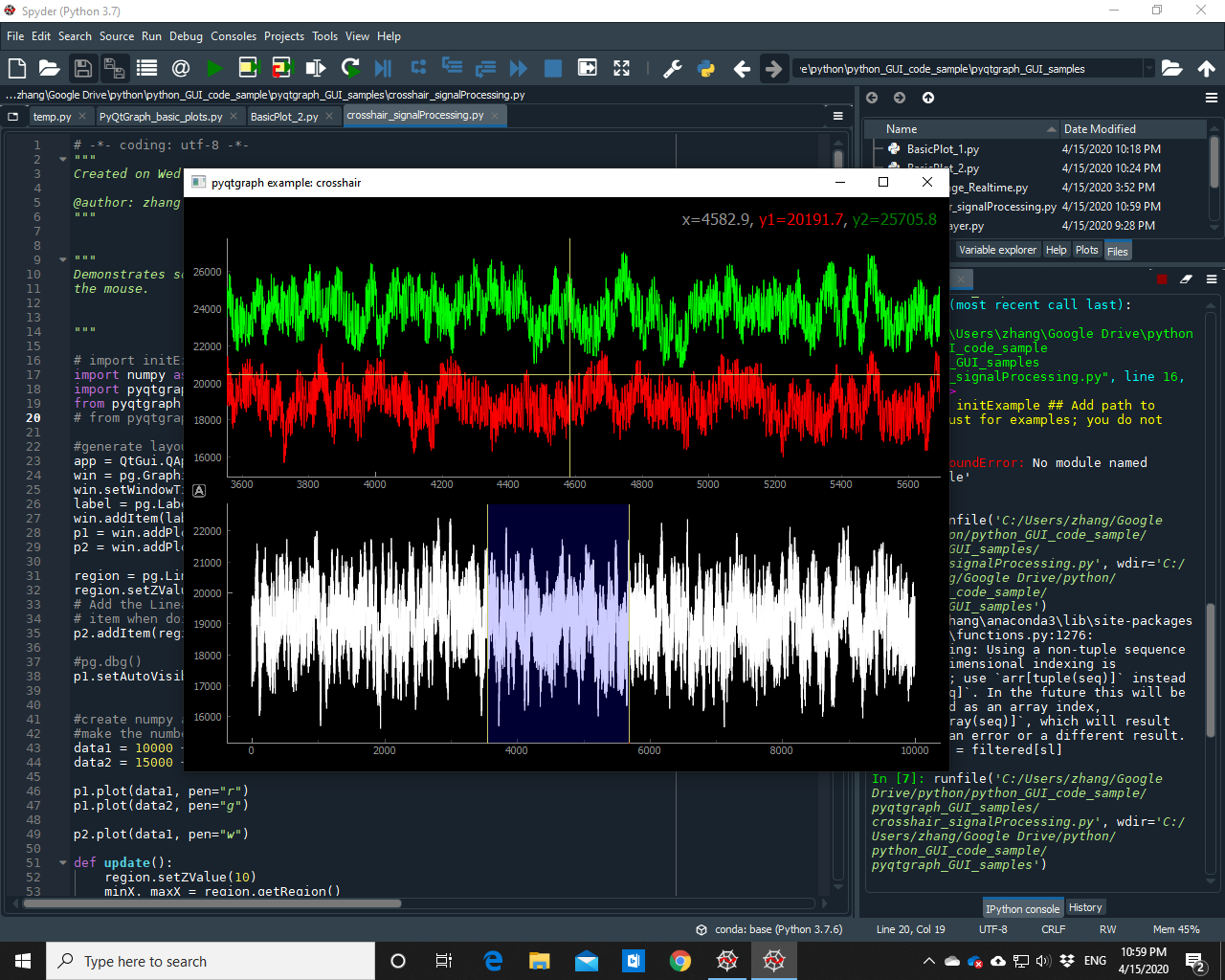Create a new file

(16, 68)
